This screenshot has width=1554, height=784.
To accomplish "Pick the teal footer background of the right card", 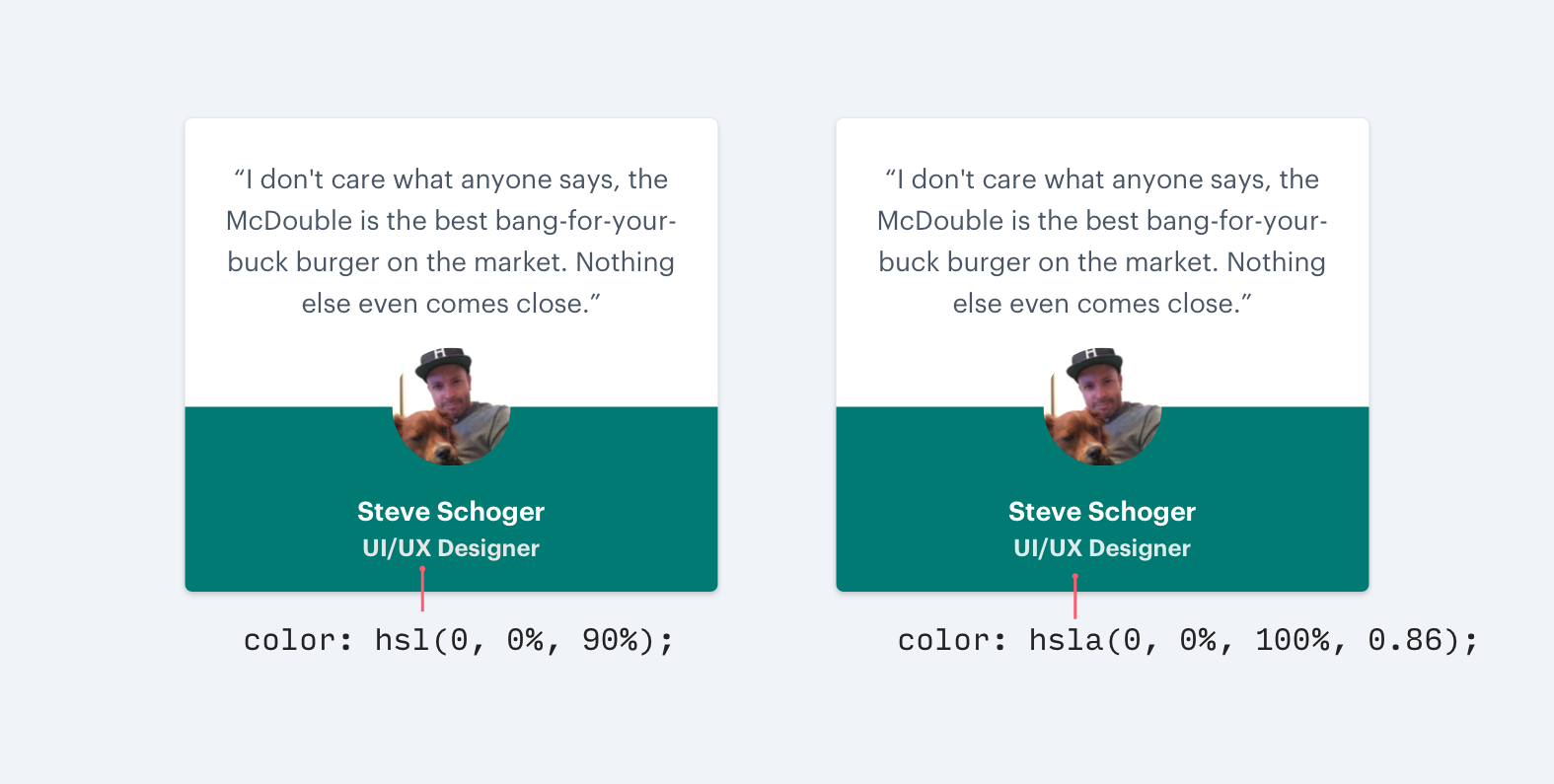I will click(1283, 493).
